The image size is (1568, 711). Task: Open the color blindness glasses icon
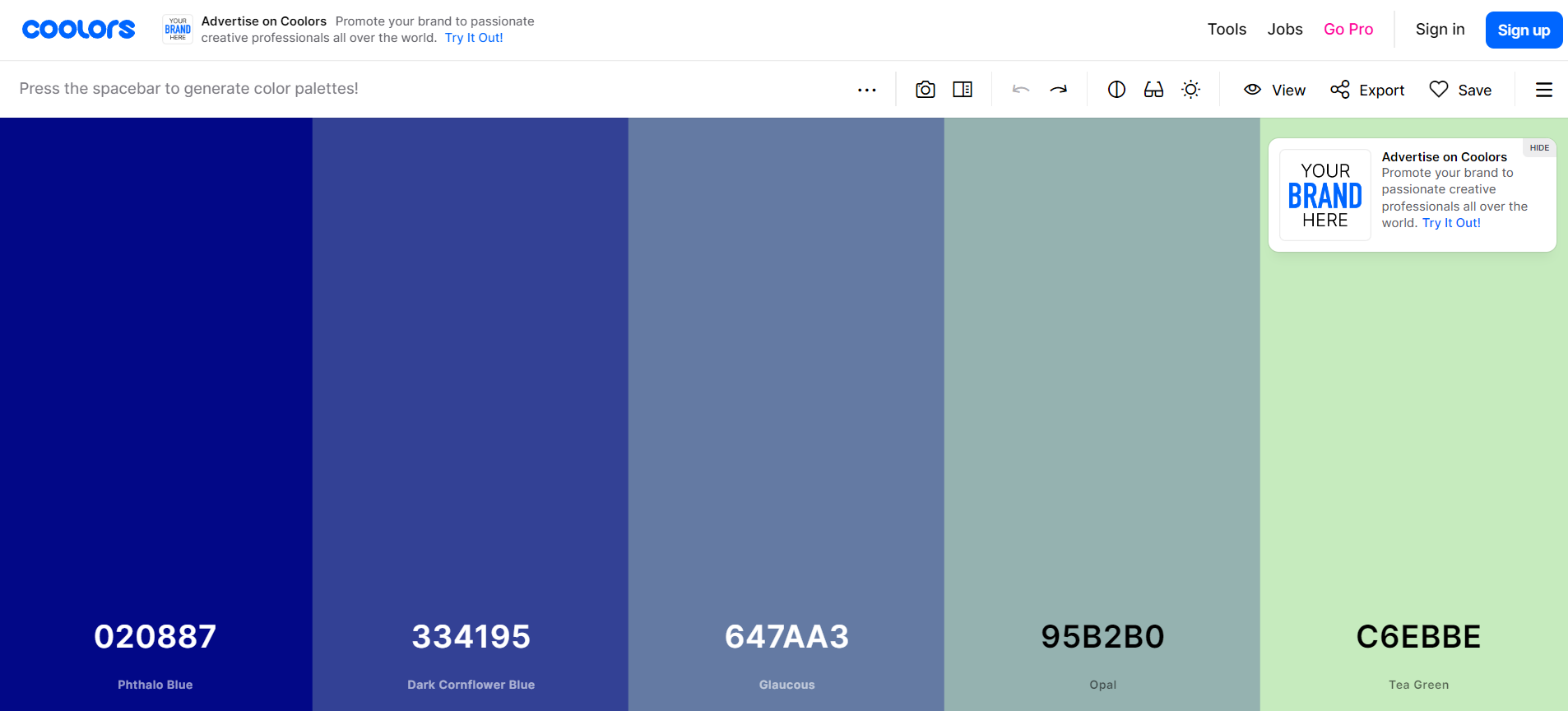click(x=1153, y=90)
